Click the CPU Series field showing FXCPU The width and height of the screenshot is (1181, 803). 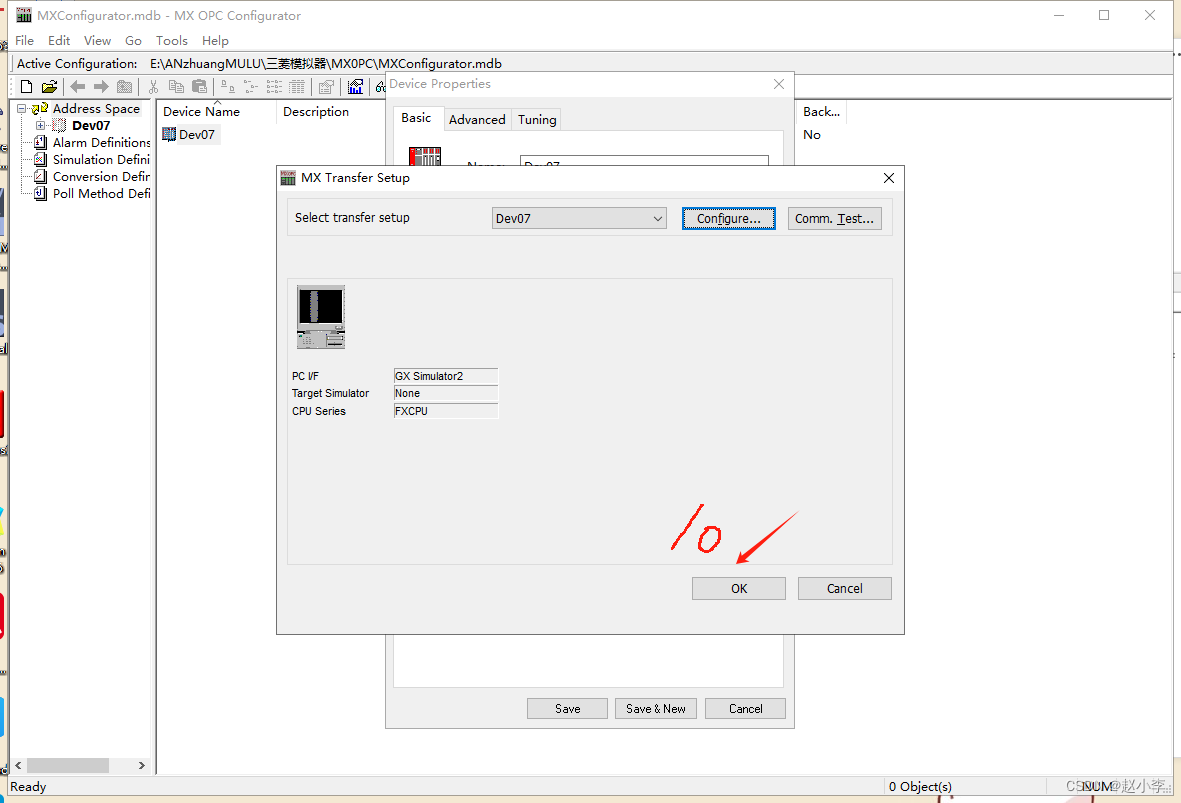click(x=445, y=411)
